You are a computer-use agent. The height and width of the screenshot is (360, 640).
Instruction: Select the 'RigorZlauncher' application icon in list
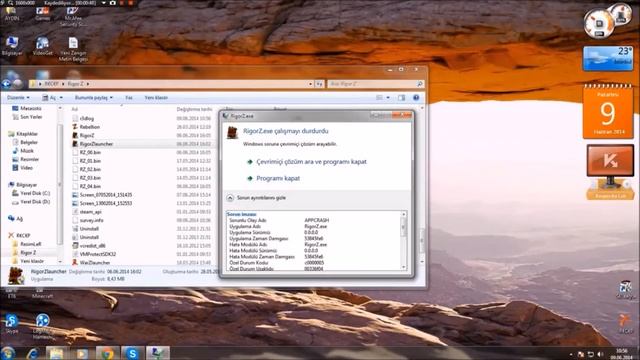point(75,144)
